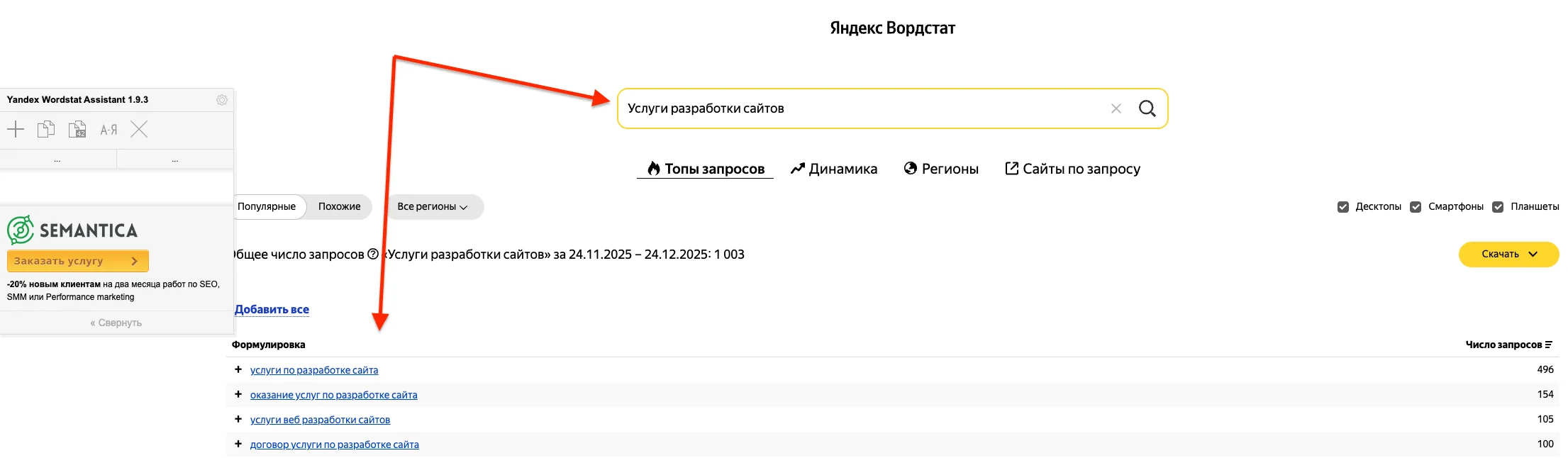
Task: Click the 'Заказать услугу' orange button
Action: pyautogui.click(x=77, y=261)
